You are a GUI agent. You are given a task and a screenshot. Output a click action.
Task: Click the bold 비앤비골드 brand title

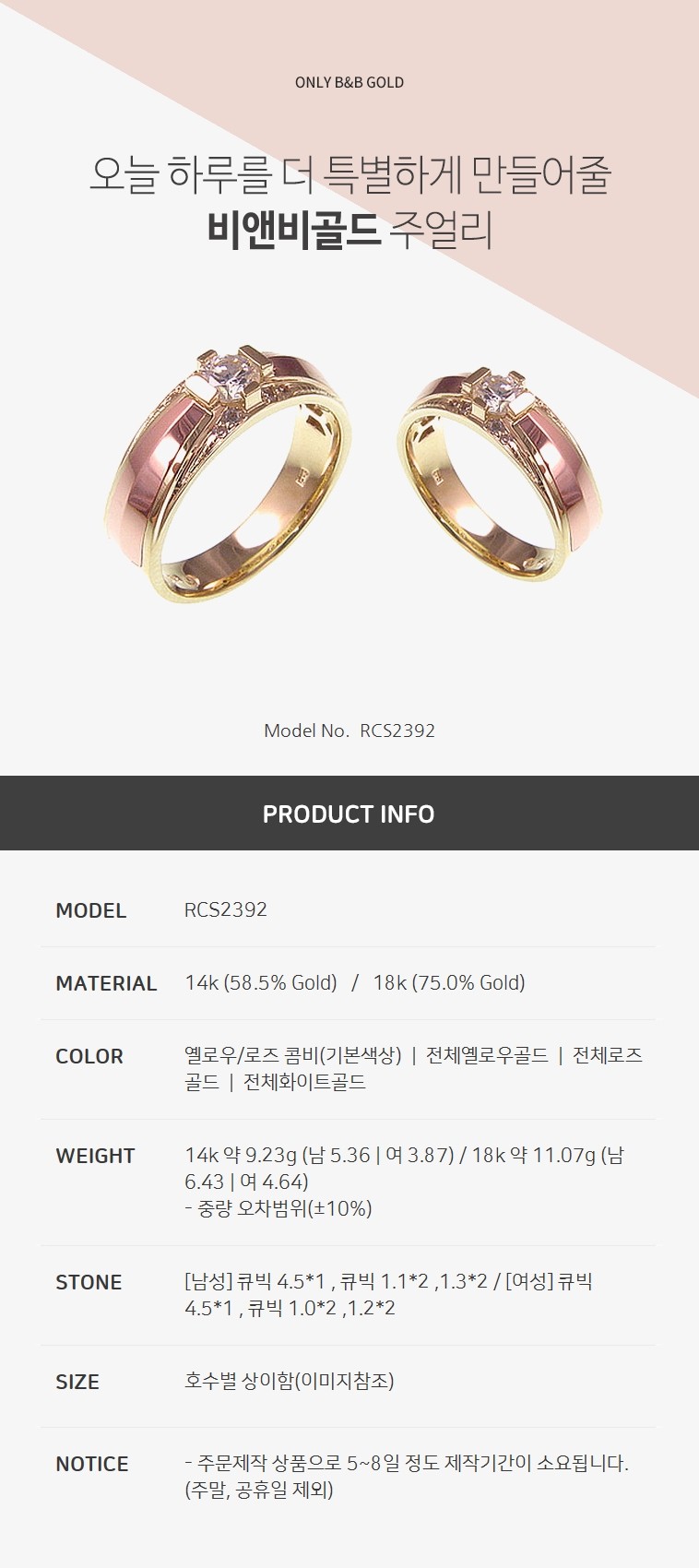coord(293,230)
